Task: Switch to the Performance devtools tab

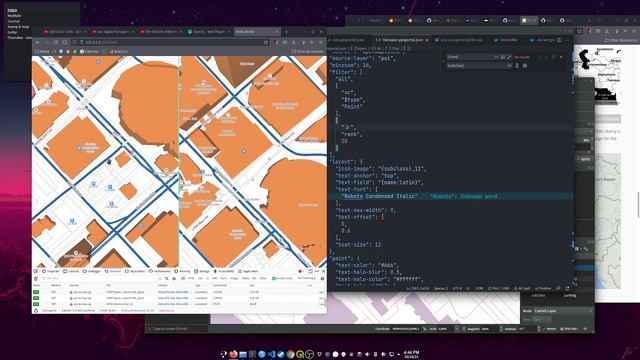Action: [160, 271]
